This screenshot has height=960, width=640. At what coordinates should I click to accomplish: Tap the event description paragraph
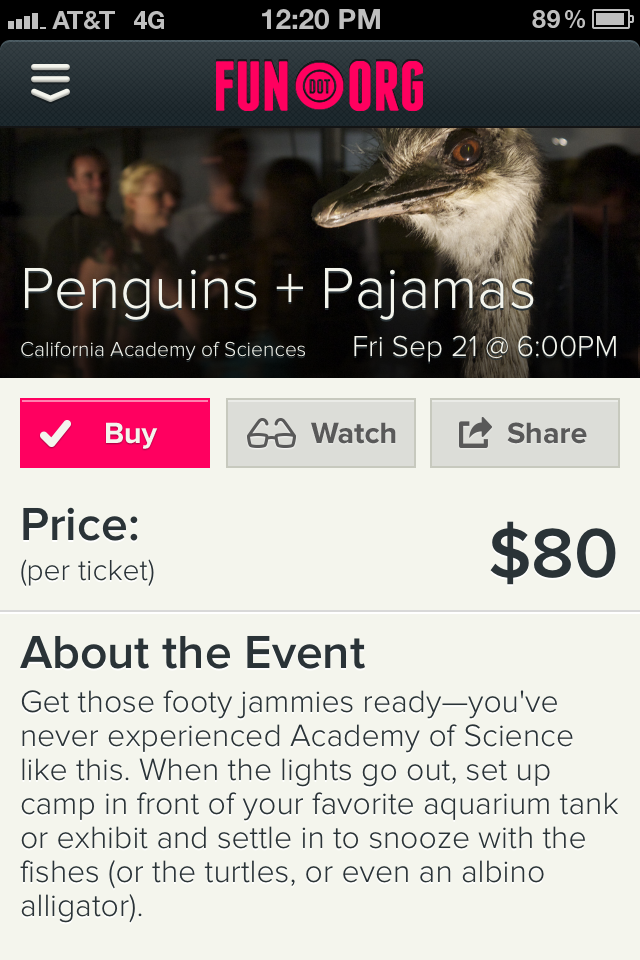[x=320, y=804]
